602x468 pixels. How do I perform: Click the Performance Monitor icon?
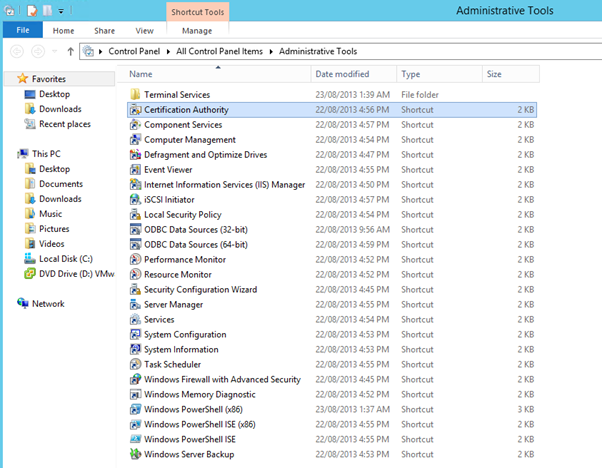coord(136,260)
